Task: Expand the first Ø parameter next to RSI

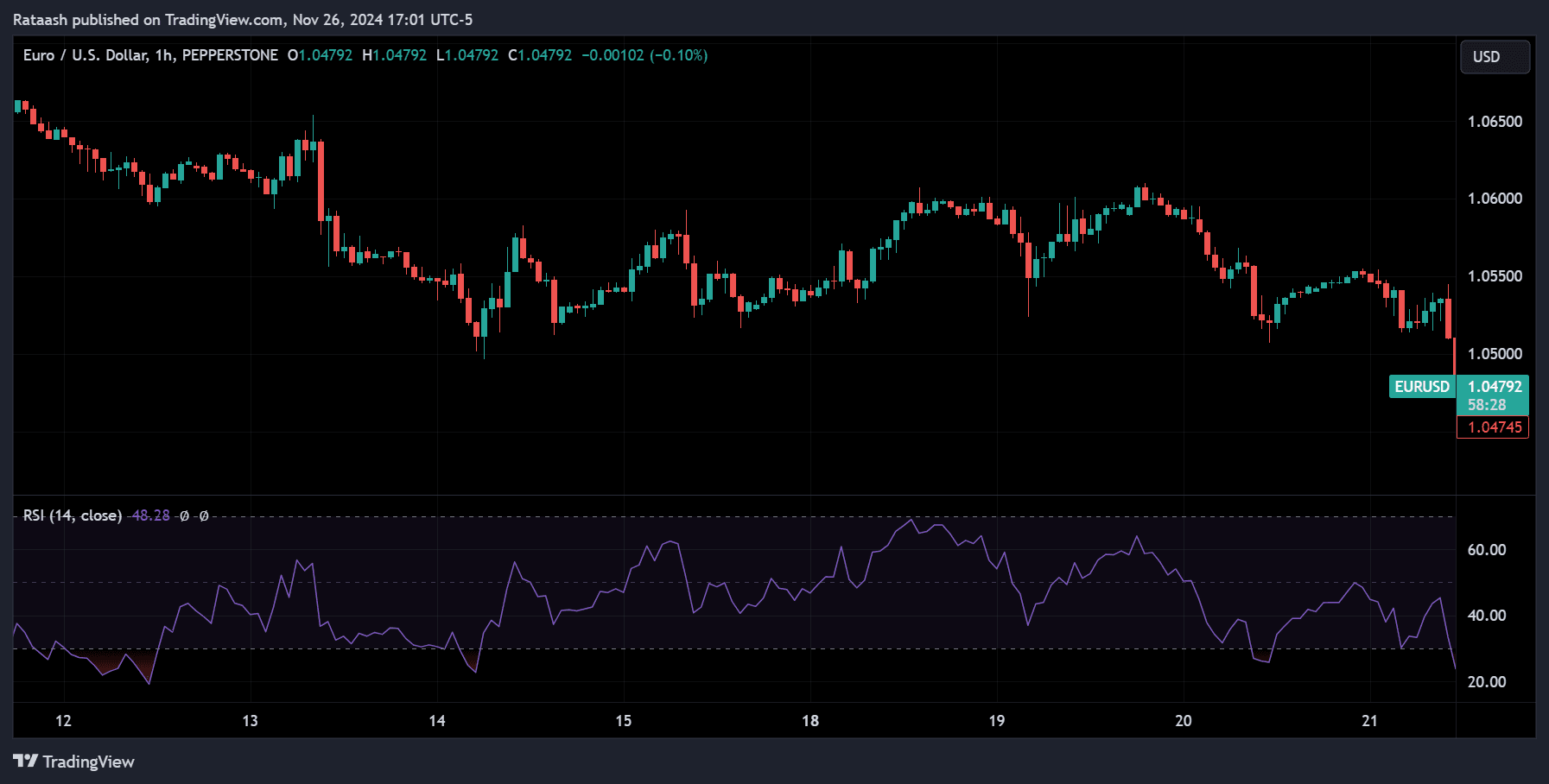Action: (182, 515)
